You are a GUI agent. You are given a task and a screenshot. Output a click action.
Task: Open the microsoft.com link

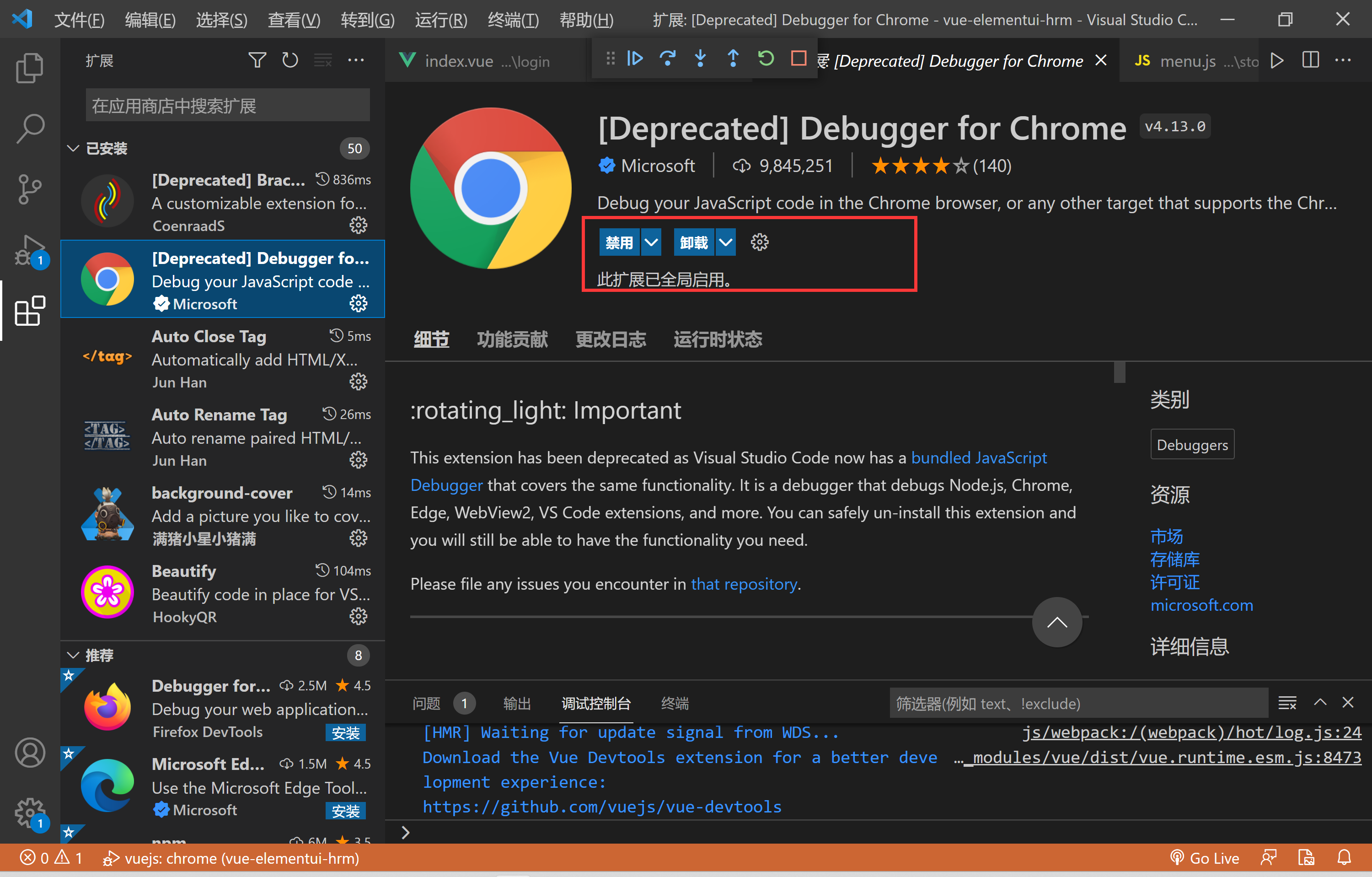tap(1201, 605)
